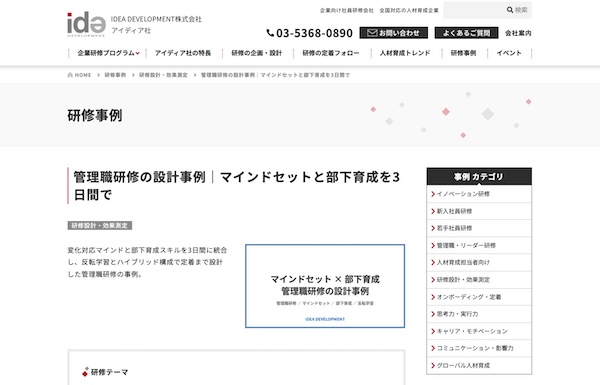
Task: Expand the 企業研修プログラム dropdown menu
Action: coord(108,53)
